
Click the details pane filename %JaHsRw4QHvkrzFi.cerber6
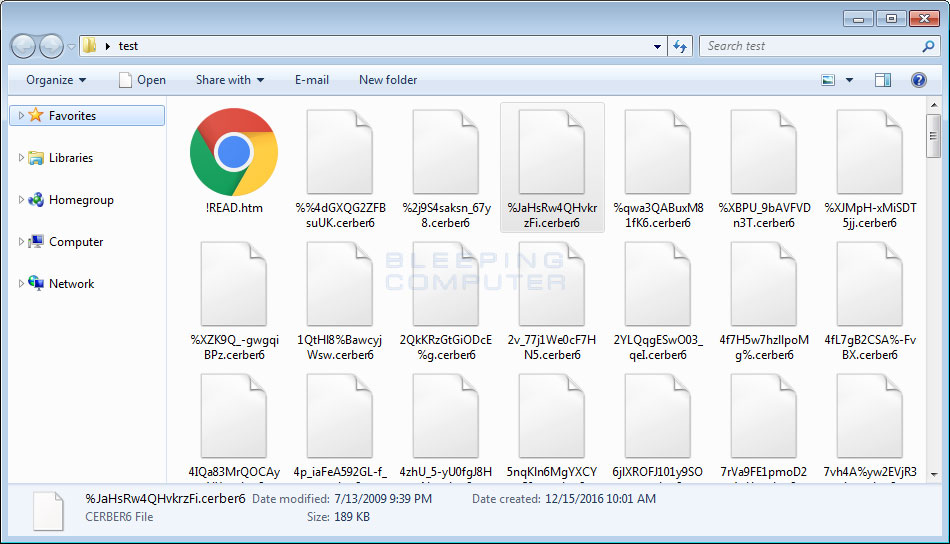point(165,499)
